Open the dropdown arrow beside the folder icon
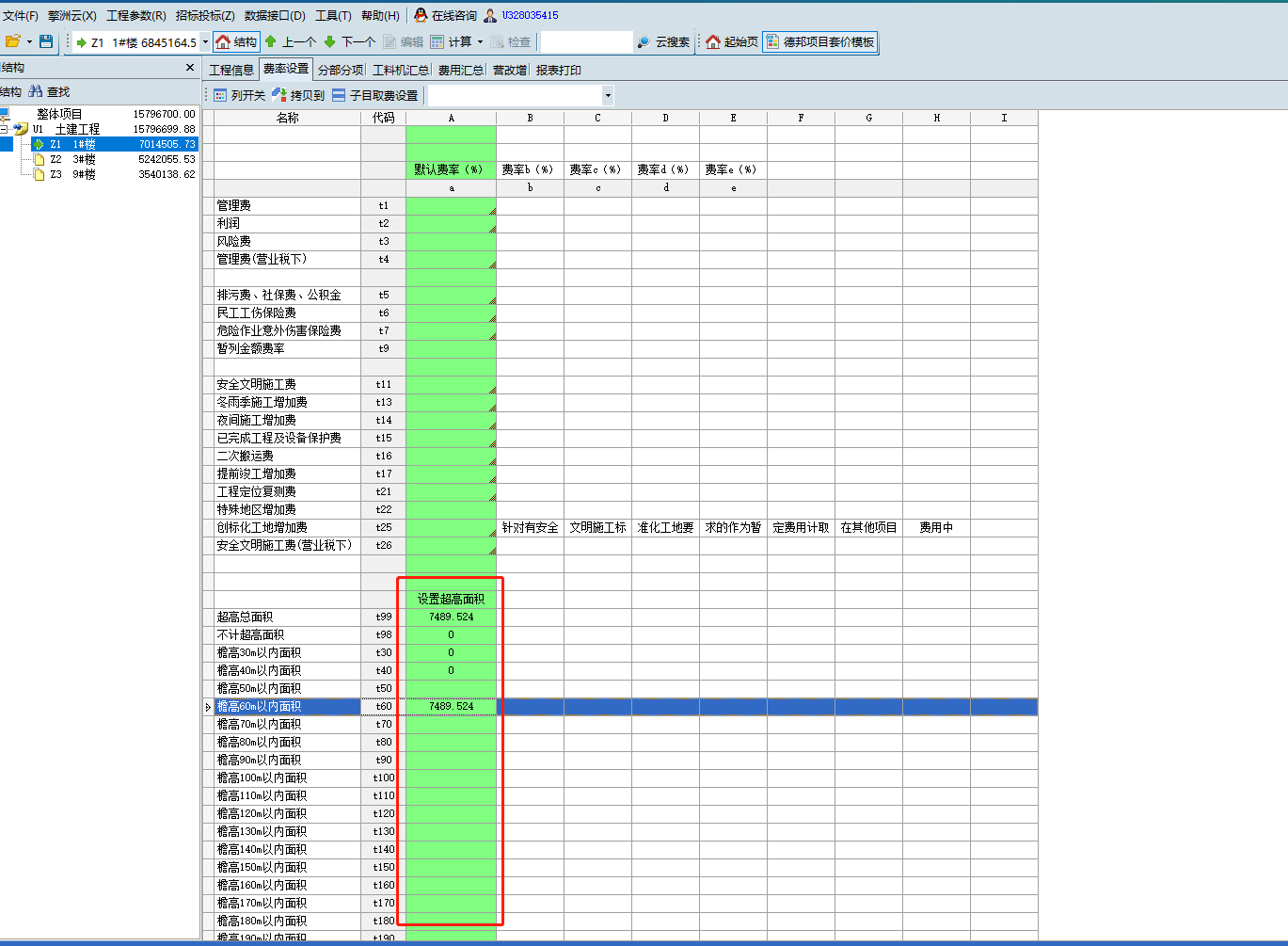 pos(29,41)
